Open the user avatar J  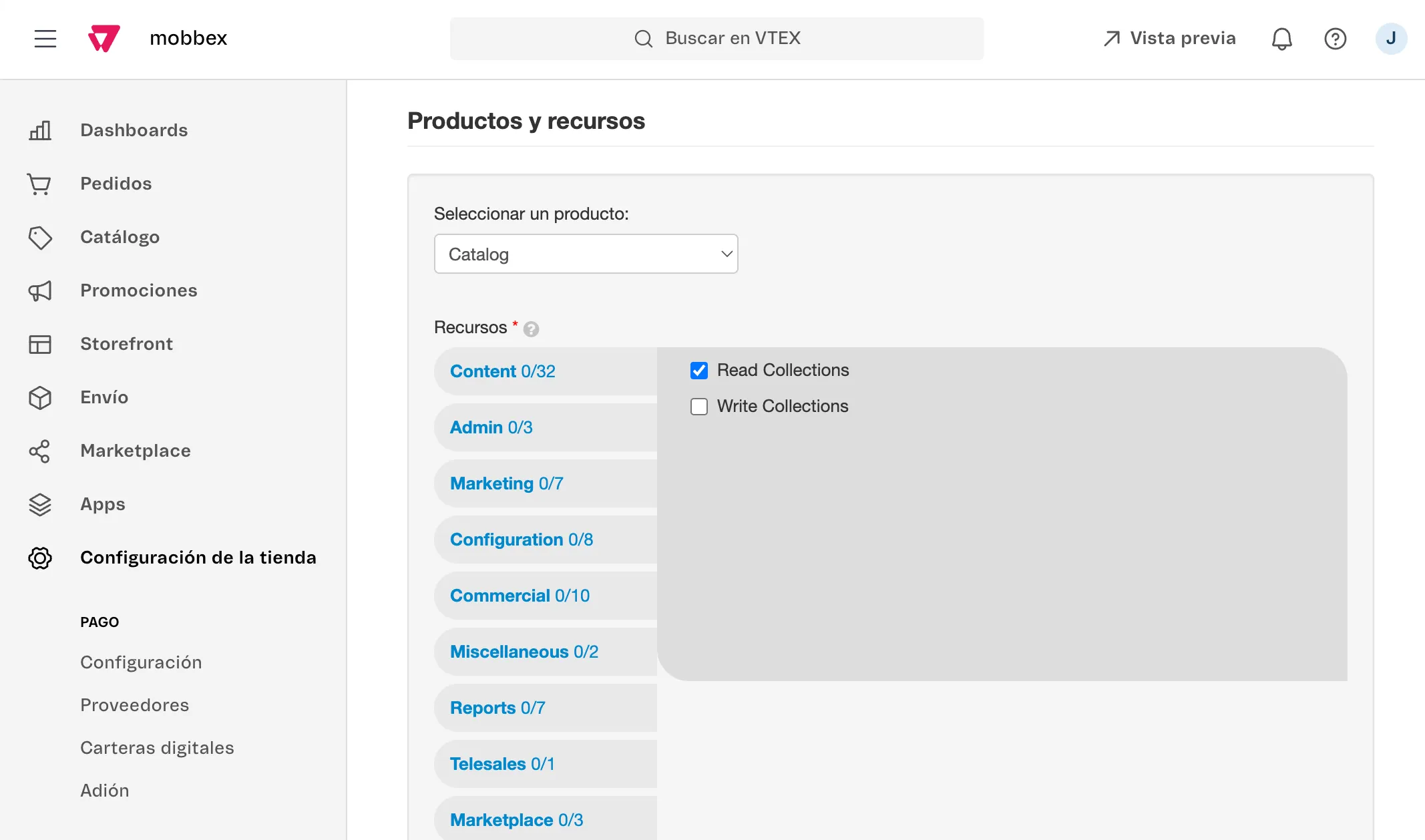pos(1391,39)
